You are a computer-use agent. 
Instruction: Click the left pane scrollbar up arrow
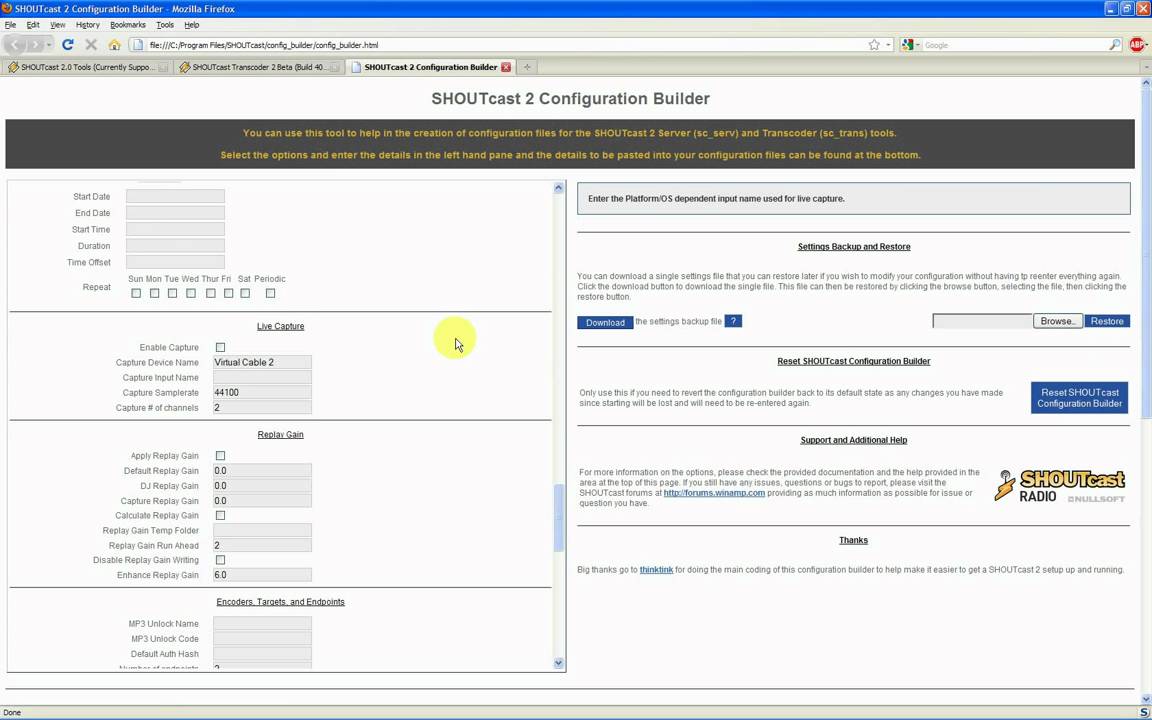pyautogui.click(x=558, y=188)
